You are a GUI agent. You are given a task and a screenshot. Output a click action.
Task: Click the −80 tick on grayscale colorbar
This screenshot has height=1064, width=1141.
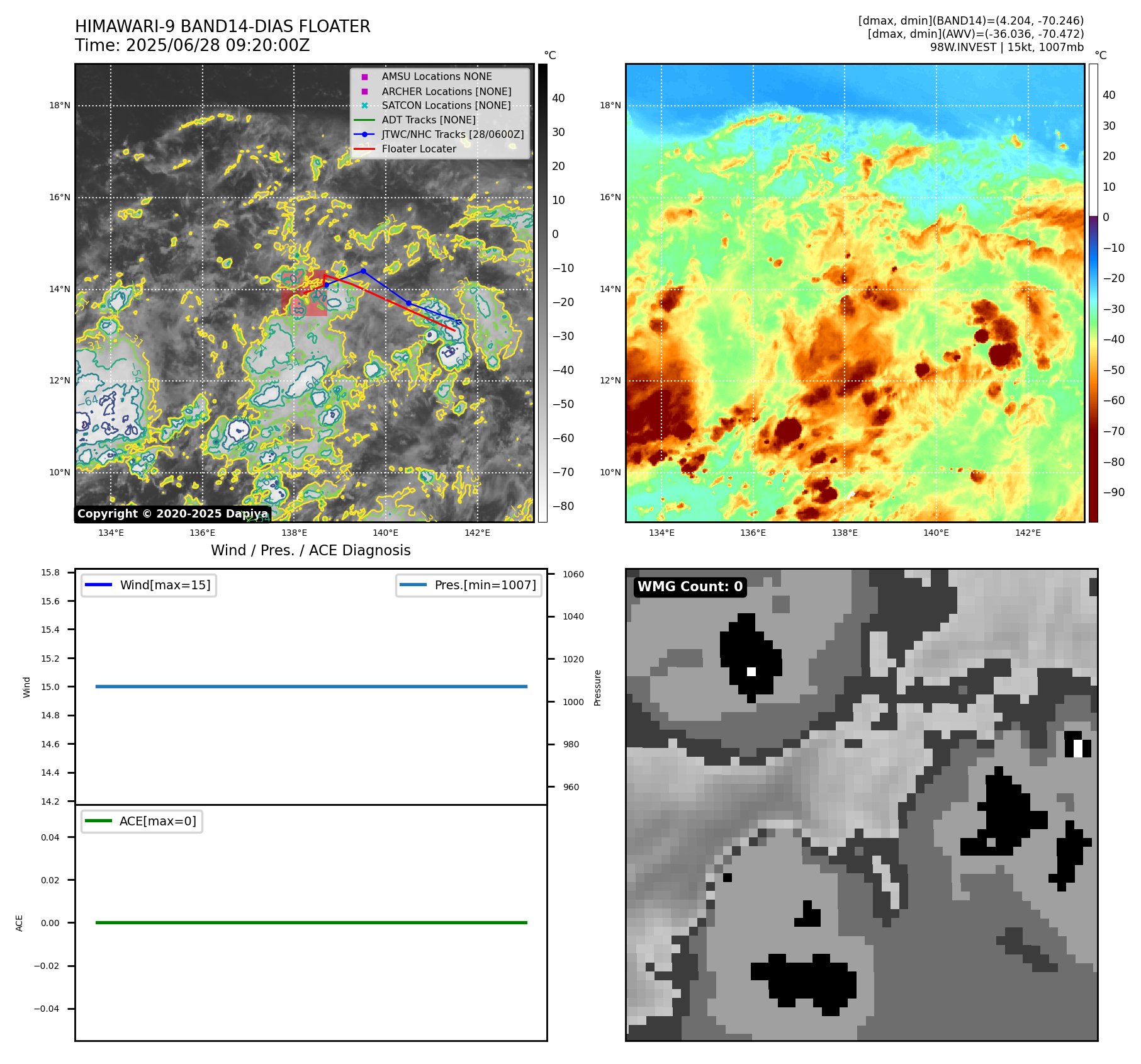click(563, 506)
